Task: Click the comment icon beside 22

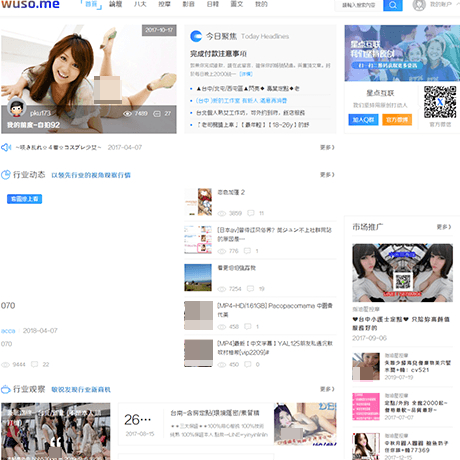Action: click(x=34, y=364)
